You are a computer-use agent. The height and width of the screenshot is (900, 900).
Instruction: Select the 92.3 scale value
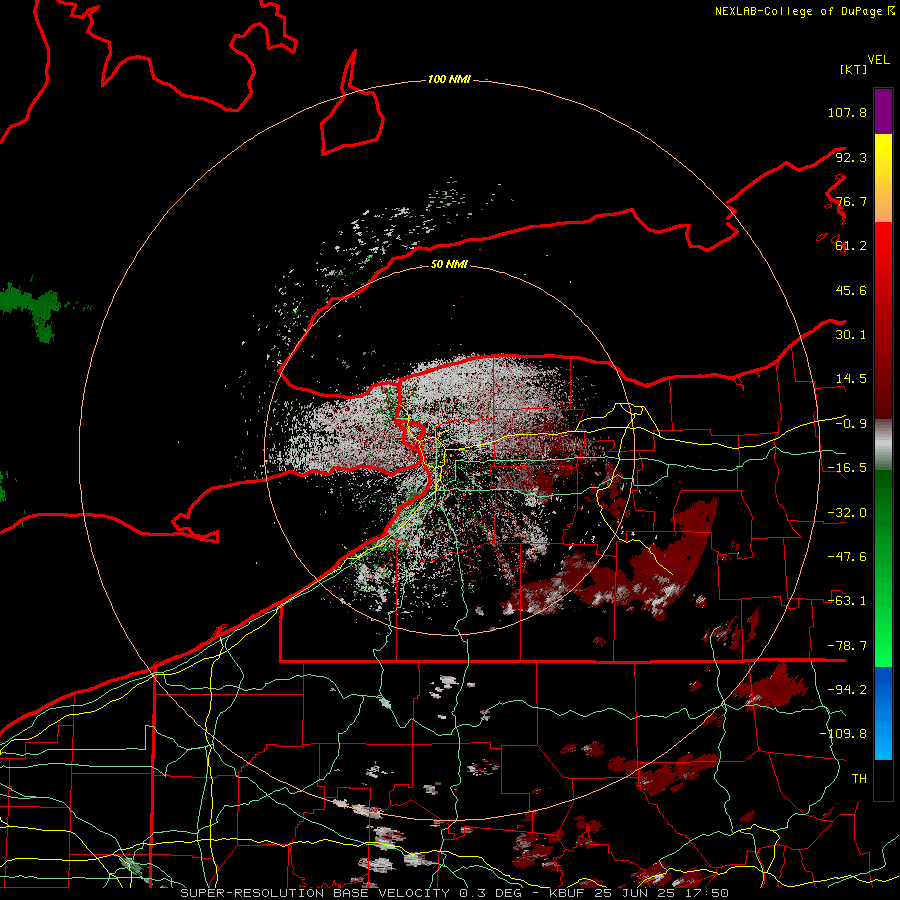[x=851, y=157]
